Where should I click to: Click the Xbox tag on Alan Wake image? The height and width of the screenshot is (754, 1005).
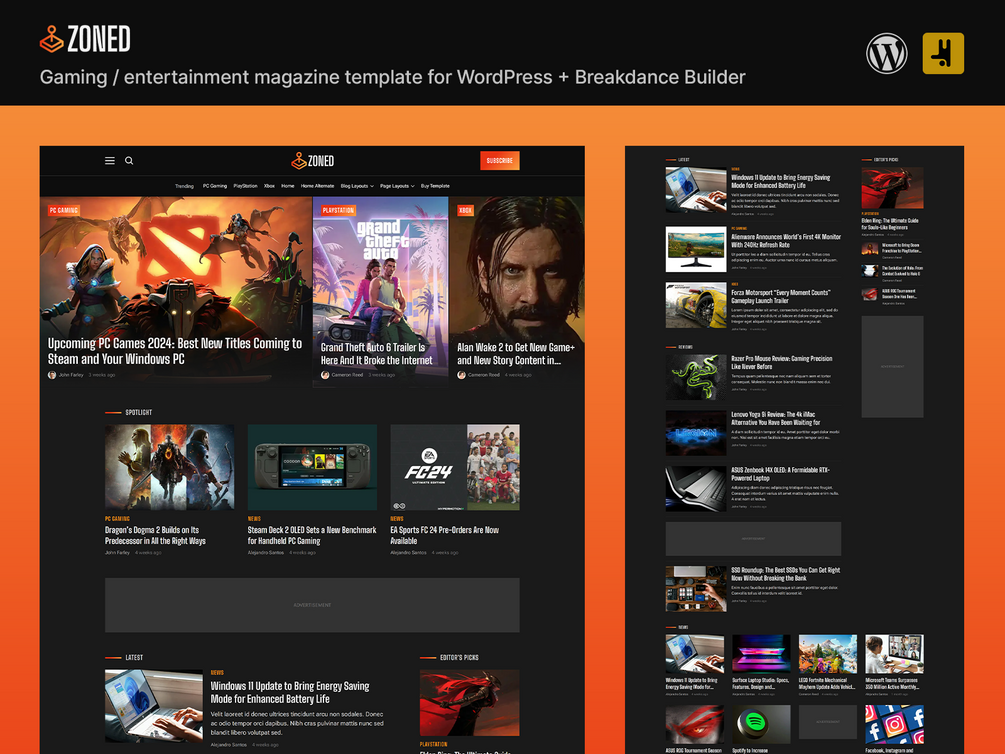[x=465, y=210]
